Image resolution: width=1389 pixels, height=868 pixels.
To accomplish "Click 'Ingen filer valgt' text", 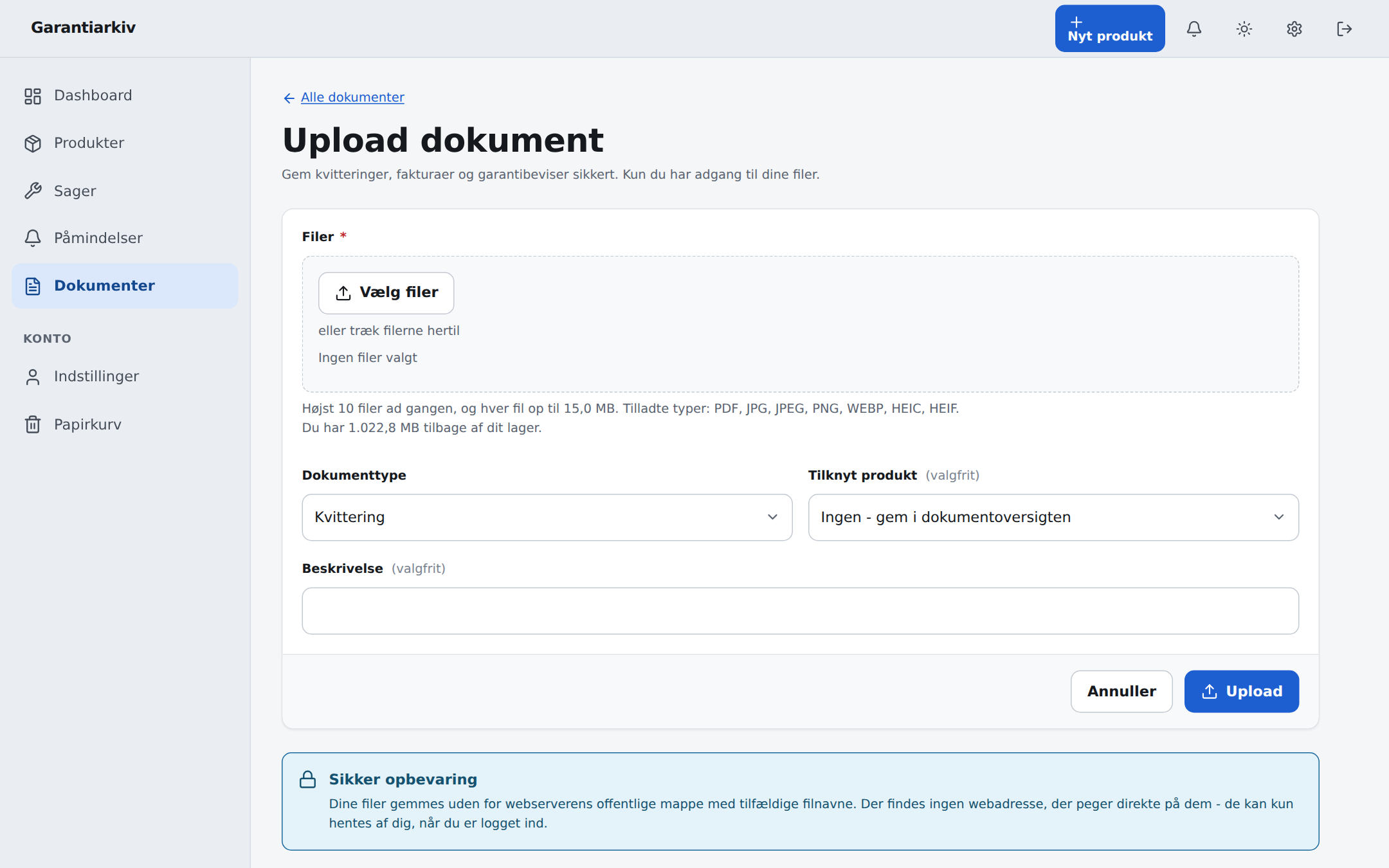I will coord(368,357).
